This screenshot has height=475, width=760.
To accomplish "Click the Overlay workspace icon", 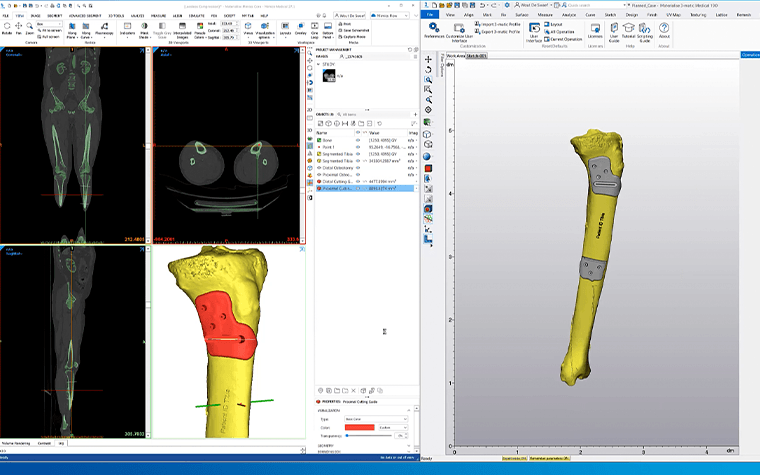I will (301, 29).
